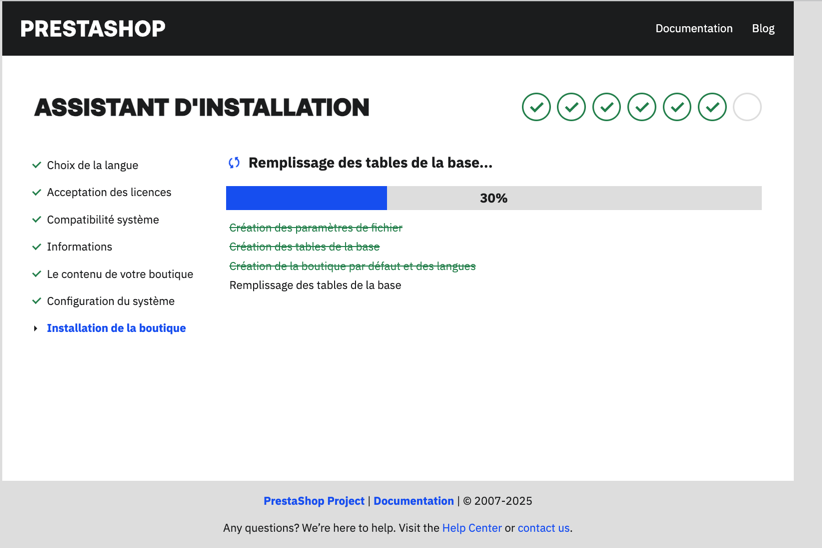Click the empty seventh step circle
Viewport: 822px width, 548px height.
coord(747,107)
